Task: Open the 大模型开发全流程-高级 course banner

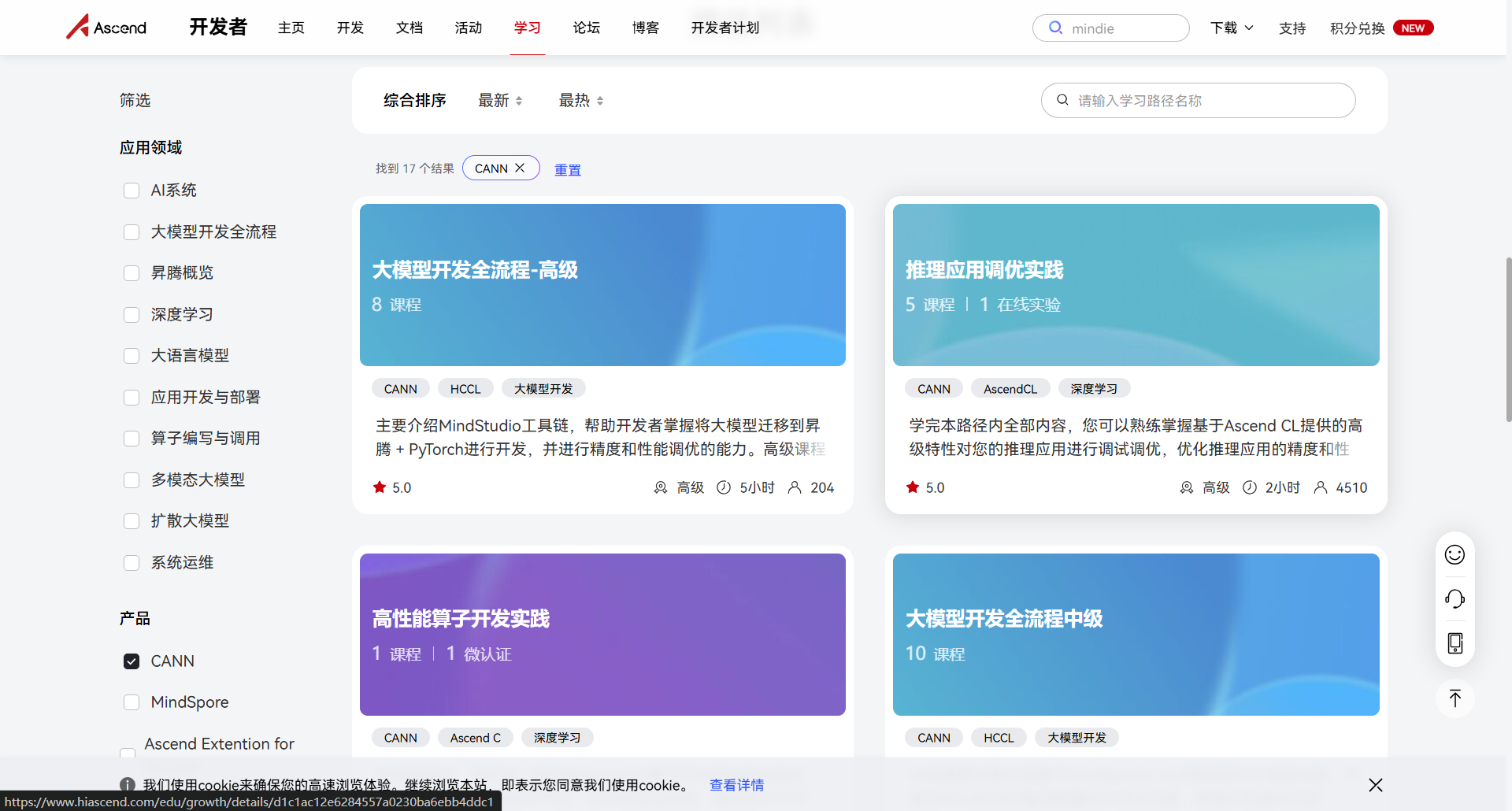Action: click(602, 285)
